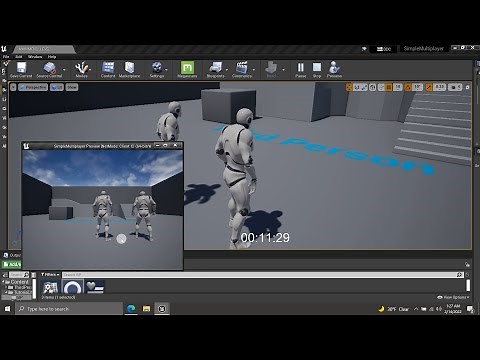Expand the Cinematics dropdown arrow
The width and height of the screenshot is (480, 360).
[x=254, y=70]
